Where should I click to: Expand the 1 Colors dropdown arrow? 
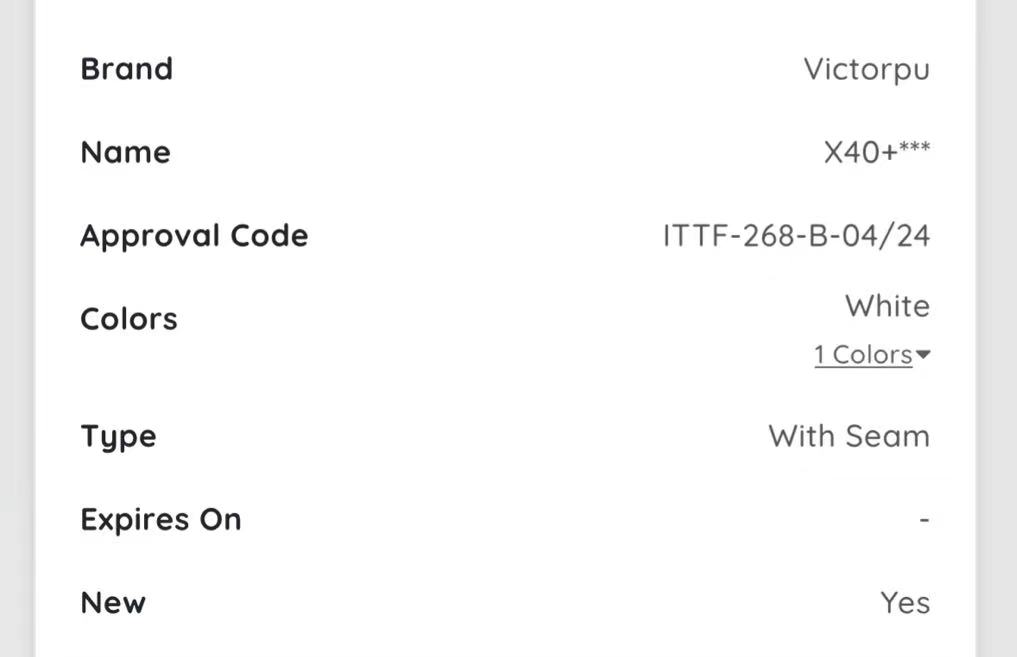click(x=922, y=354)
